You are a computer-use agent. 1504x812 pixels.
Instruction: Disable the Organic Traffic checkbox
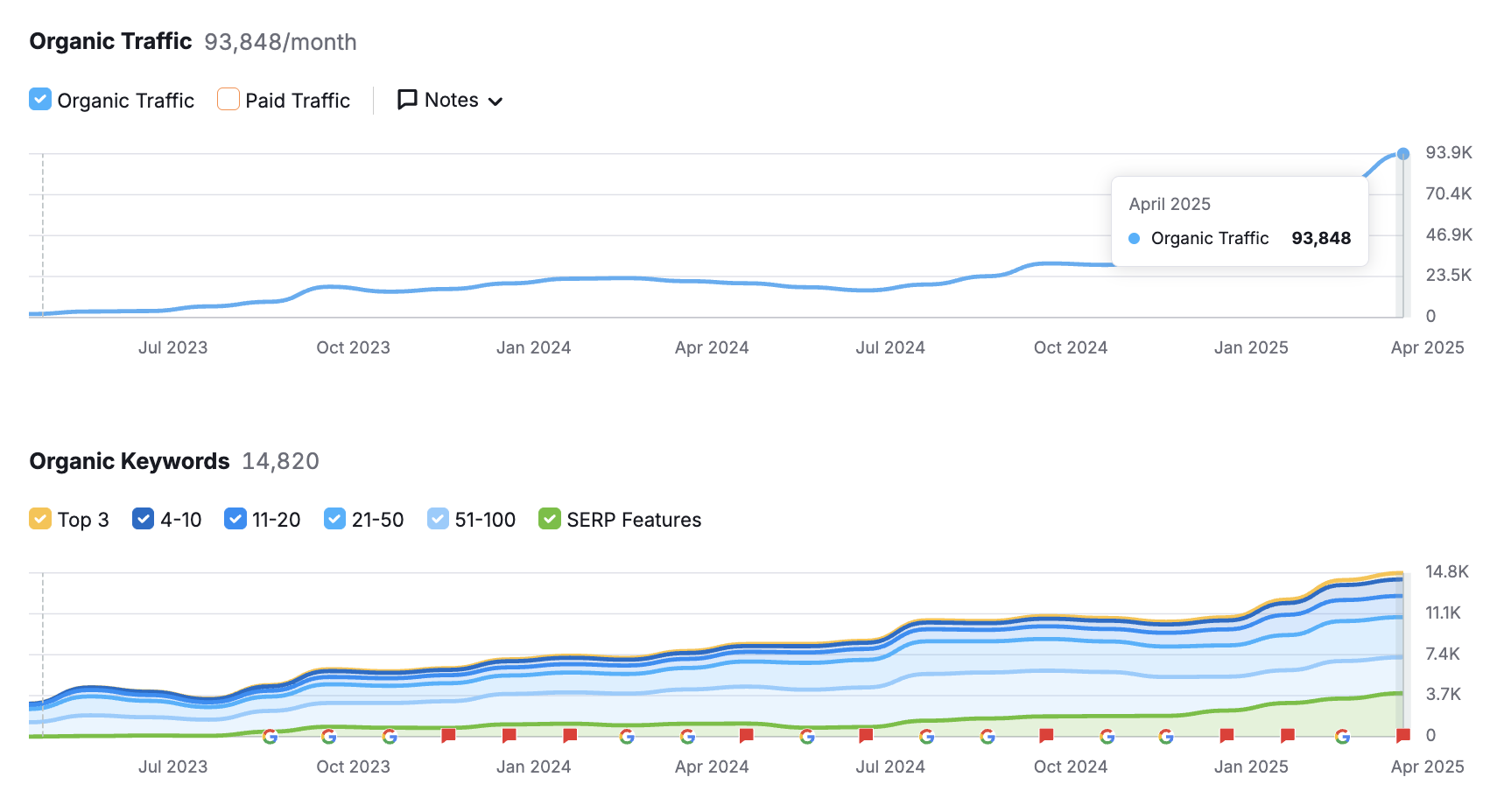tap(39, 100)
